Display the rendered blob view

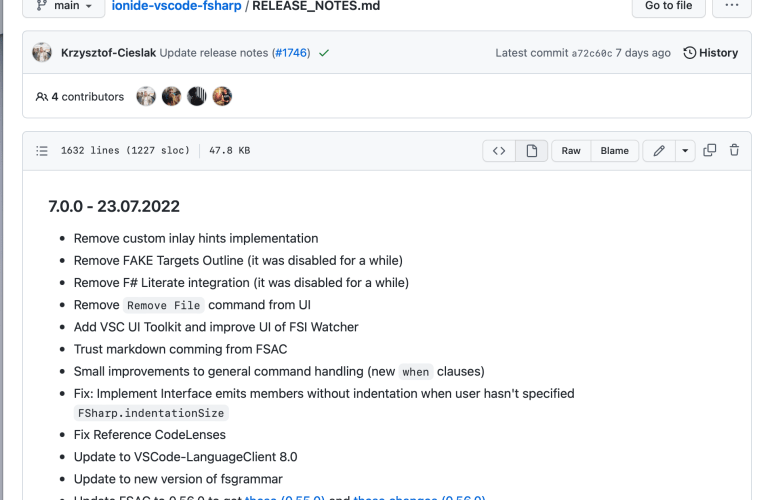(x=531, y=151)
